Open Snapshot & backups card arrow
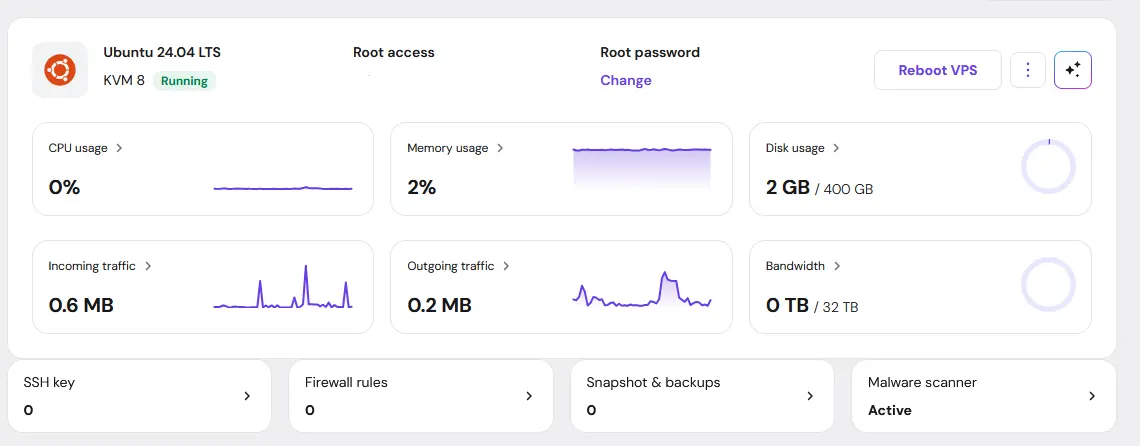 [810, 396]
